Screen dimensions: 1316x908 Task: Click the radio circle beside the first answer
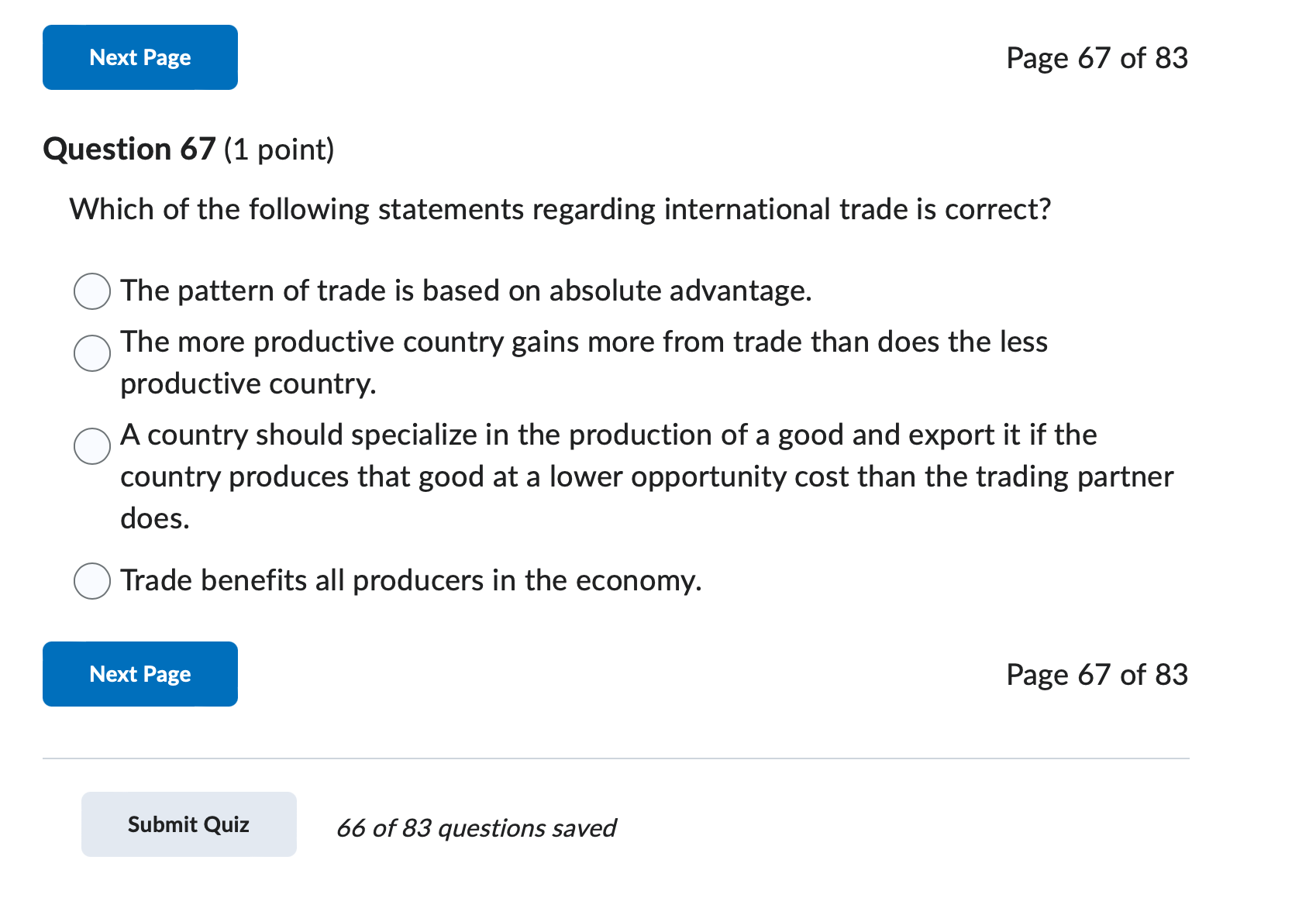91,291
